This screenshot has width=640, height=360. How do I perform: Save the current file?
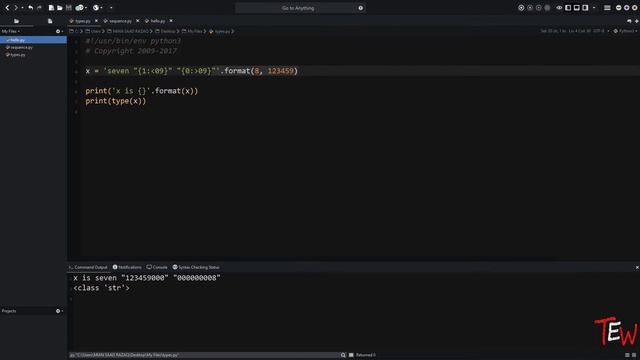(x=69, y=8)
